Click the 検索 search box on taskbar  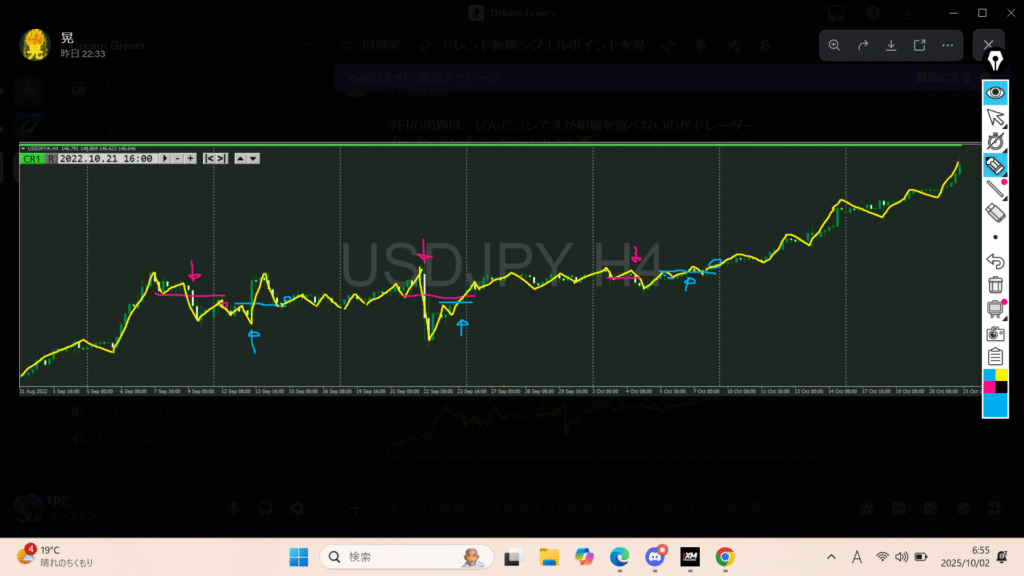[410, 556]
